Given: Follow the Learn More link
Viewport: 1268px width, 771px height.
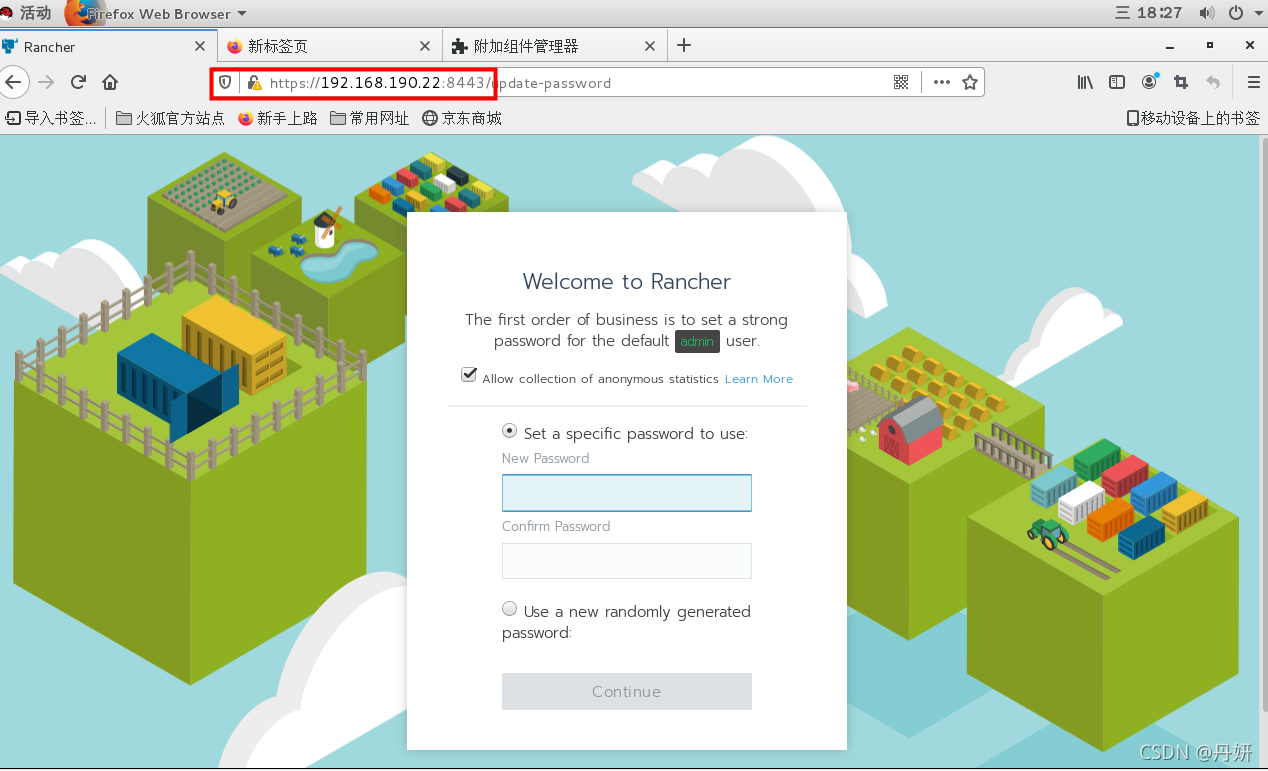Looking at the screenshot, I should click(758, 379).
